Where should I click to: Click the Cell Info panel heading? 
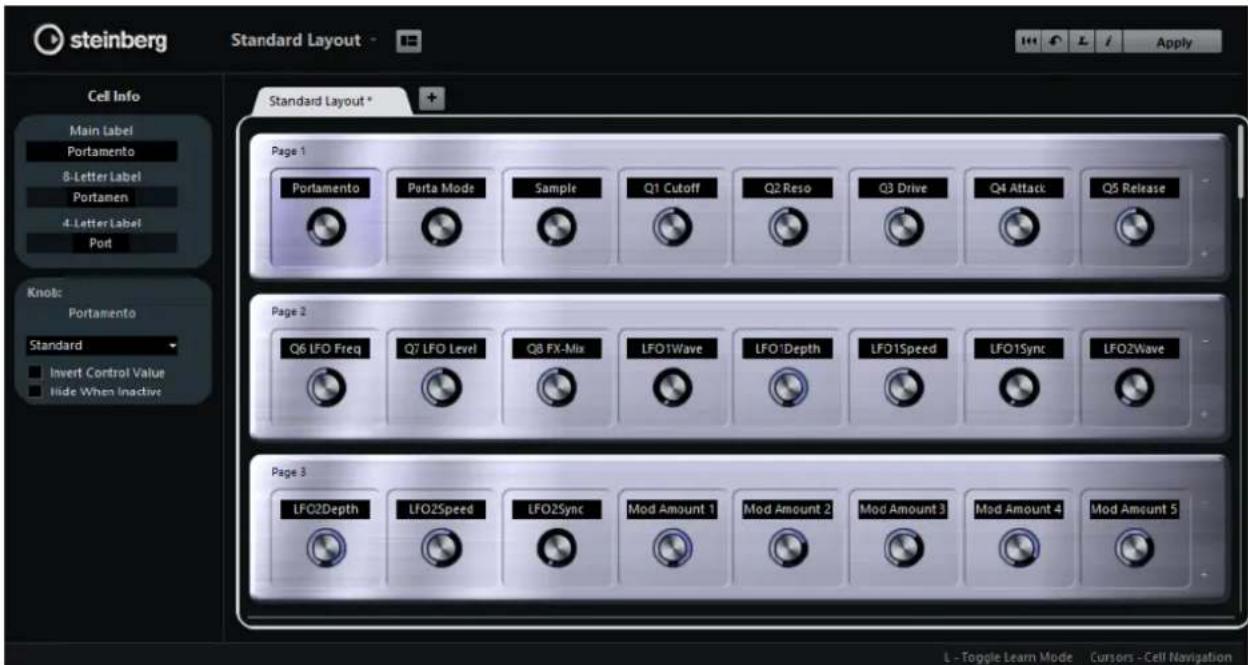113,96
